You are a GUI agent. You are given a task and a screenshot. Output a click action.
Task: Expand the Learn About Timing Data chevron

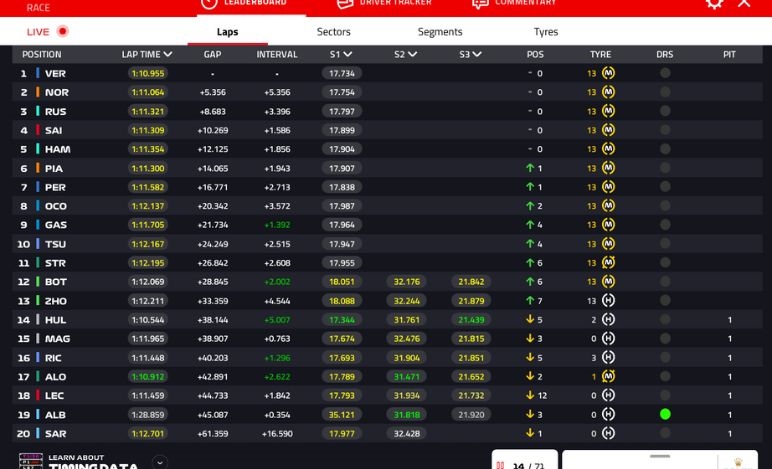click(159, 462)
